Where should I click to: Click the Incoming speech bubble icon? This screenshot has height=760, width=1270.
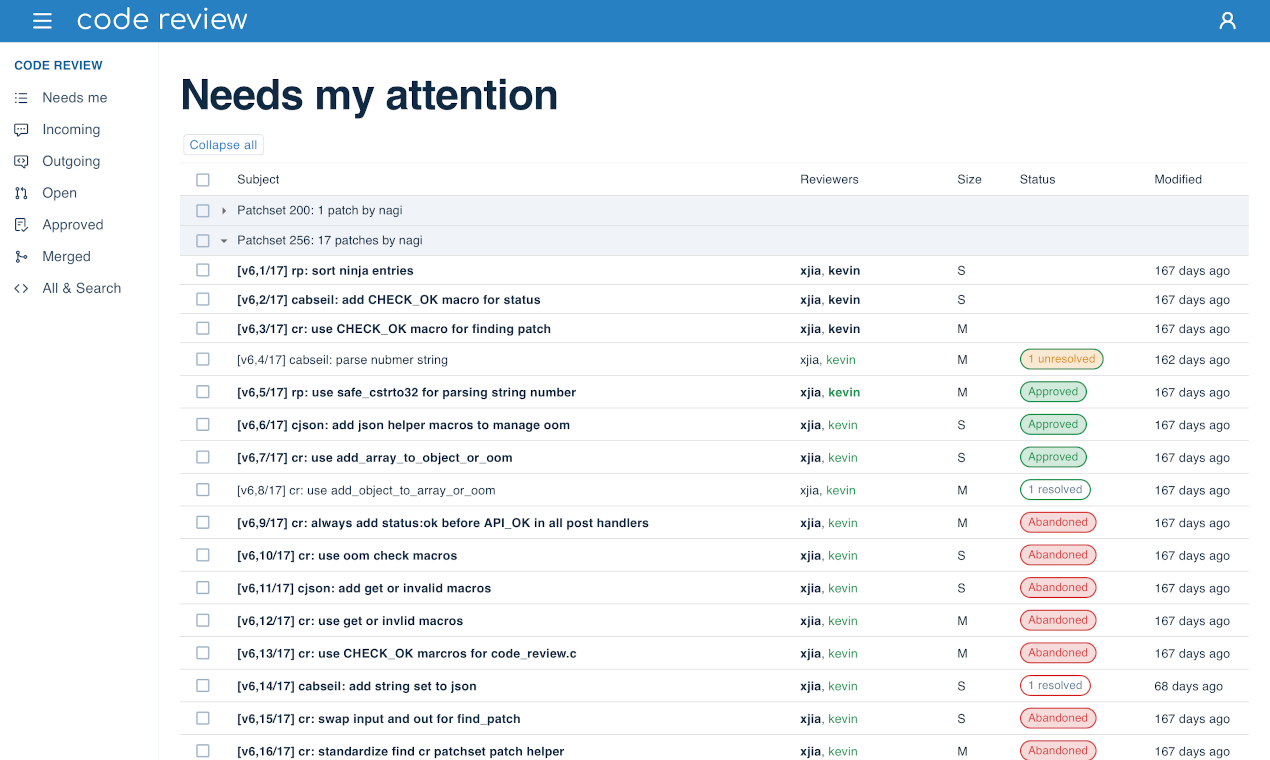click(x=21, y=130)
